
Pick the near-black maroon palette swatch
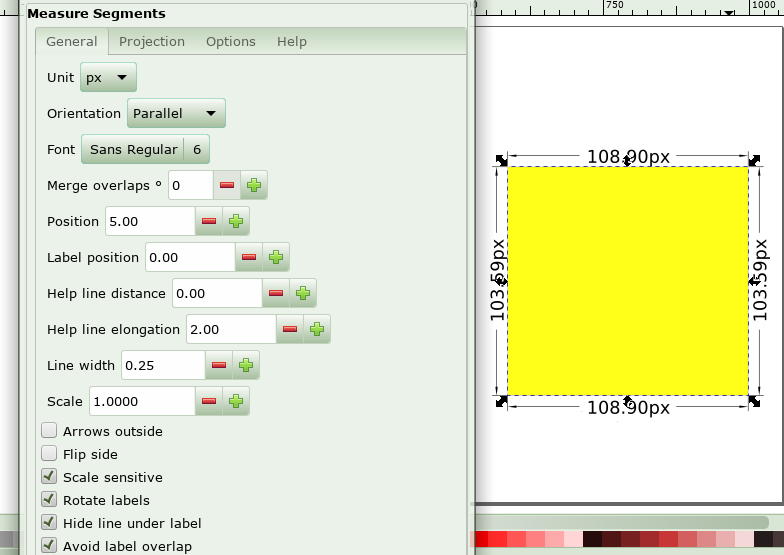[x=592, y=539]
